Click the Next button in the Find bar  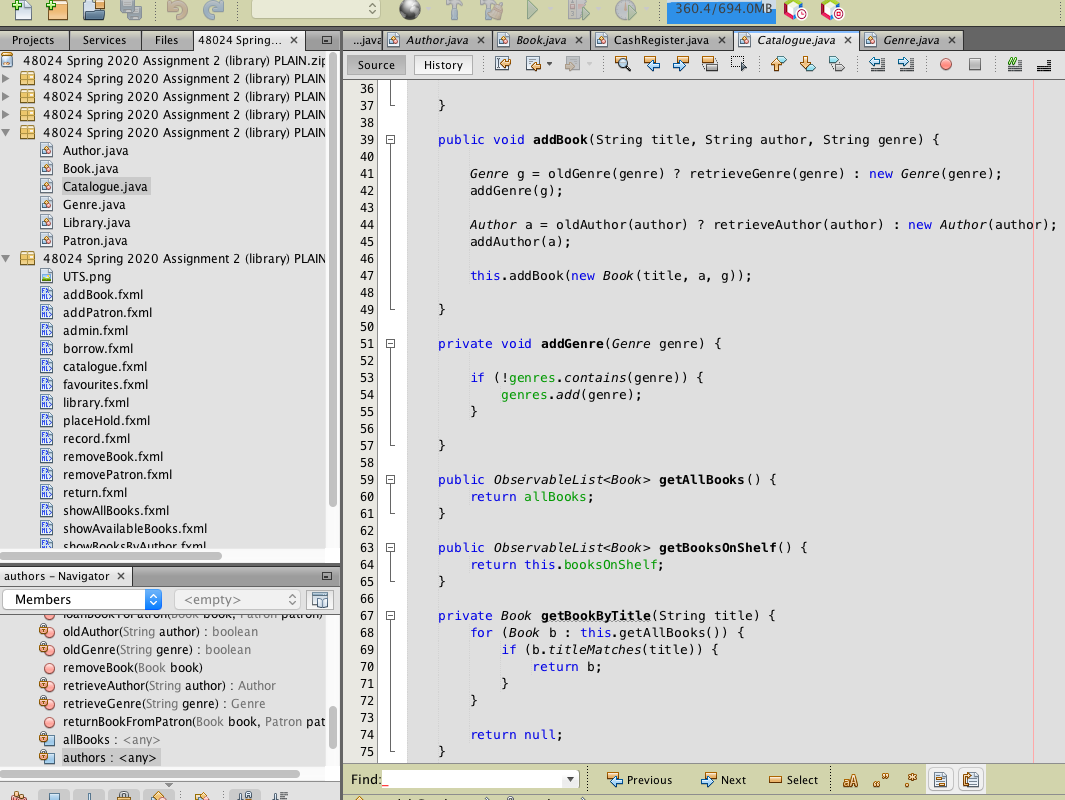723,779
